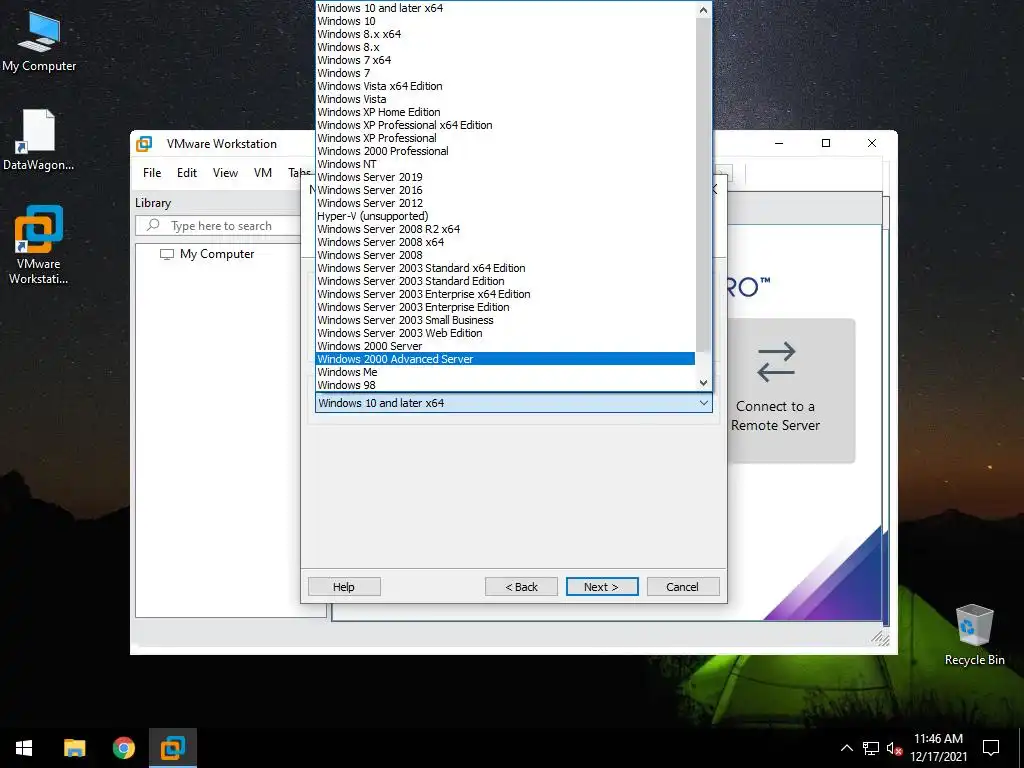Click the Help button in the wizard

pyautogui.click(x=344, y=586)
